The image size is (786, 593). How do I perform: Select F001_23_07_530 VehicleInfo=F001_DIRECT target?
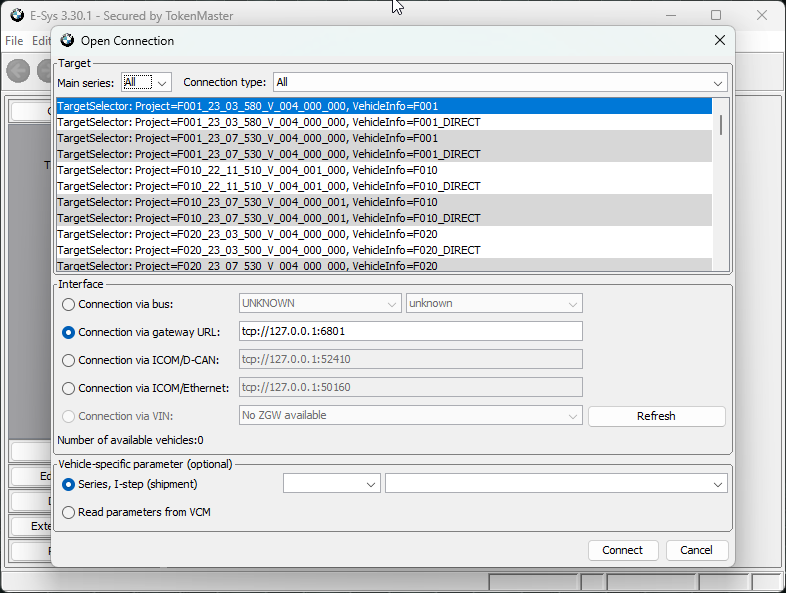[384, 154]
